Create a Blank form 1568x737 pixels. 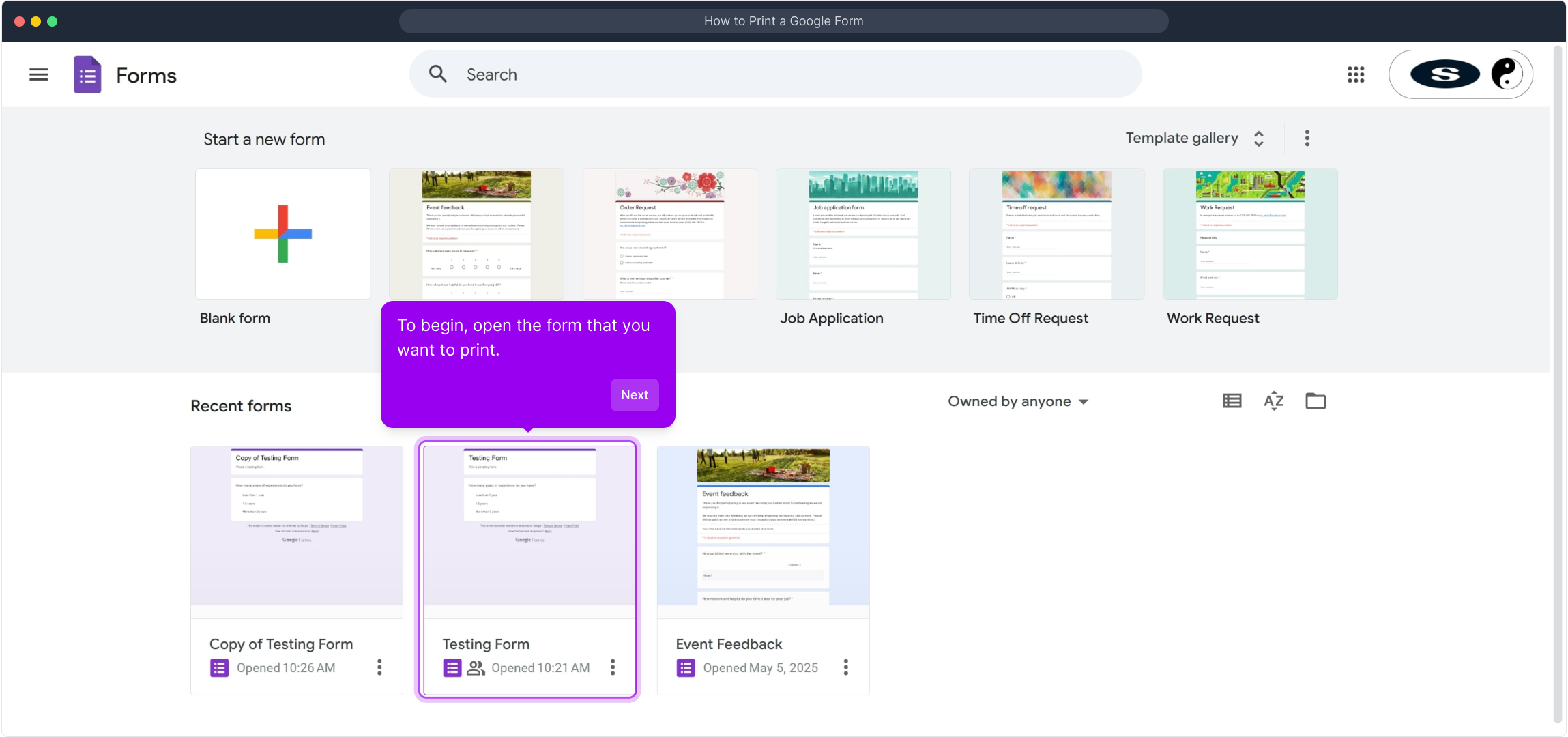click(282, 233)
